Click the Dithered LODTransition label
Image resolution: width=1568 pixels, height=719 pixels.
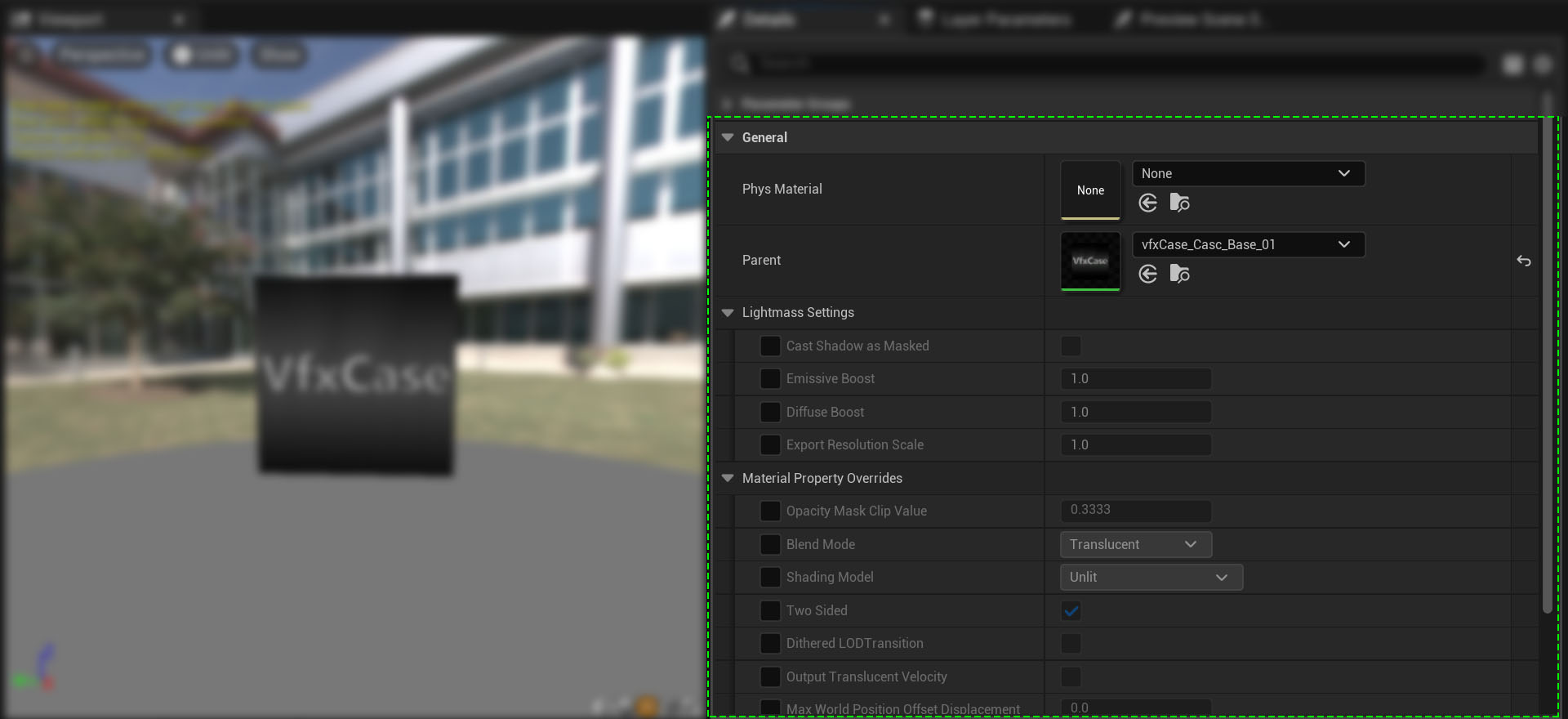(854, 643)
